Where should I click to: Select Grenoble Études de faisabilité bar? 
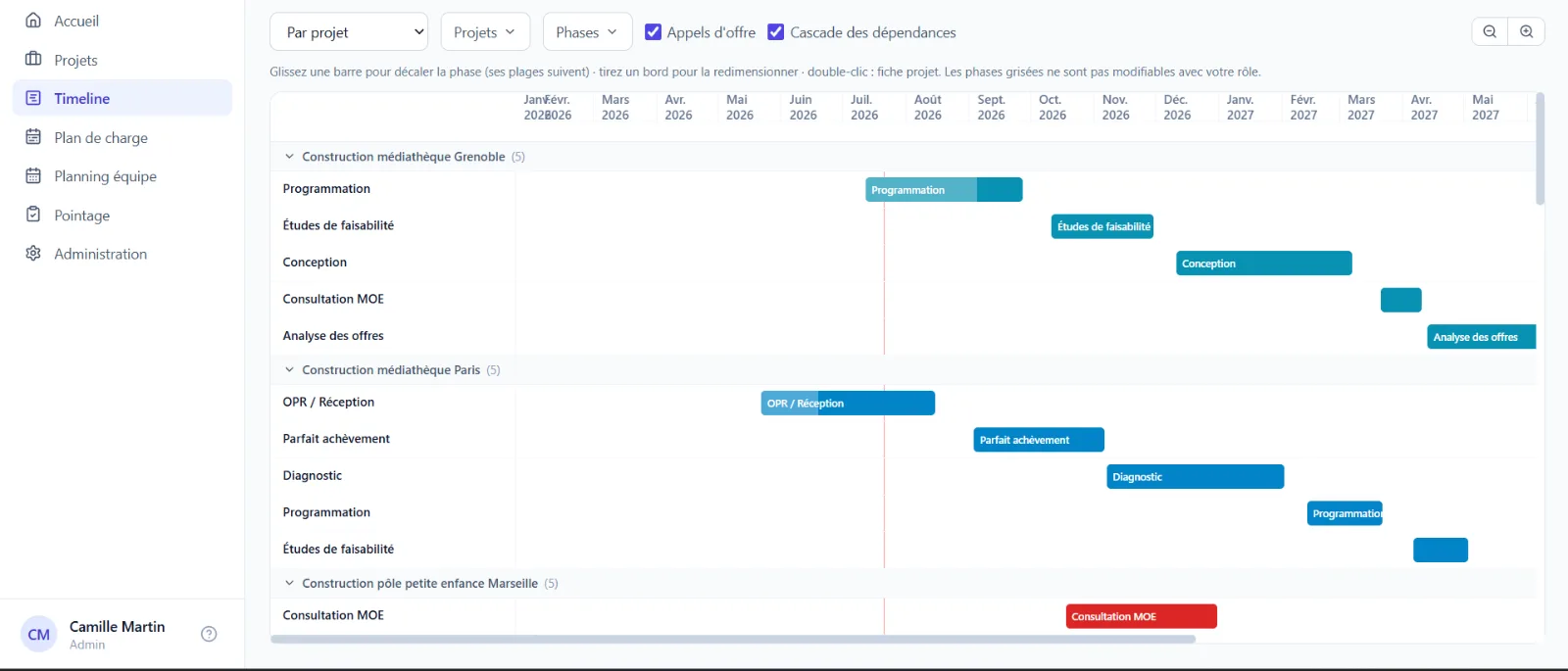pyautogui.click(x=1102, y=226)
